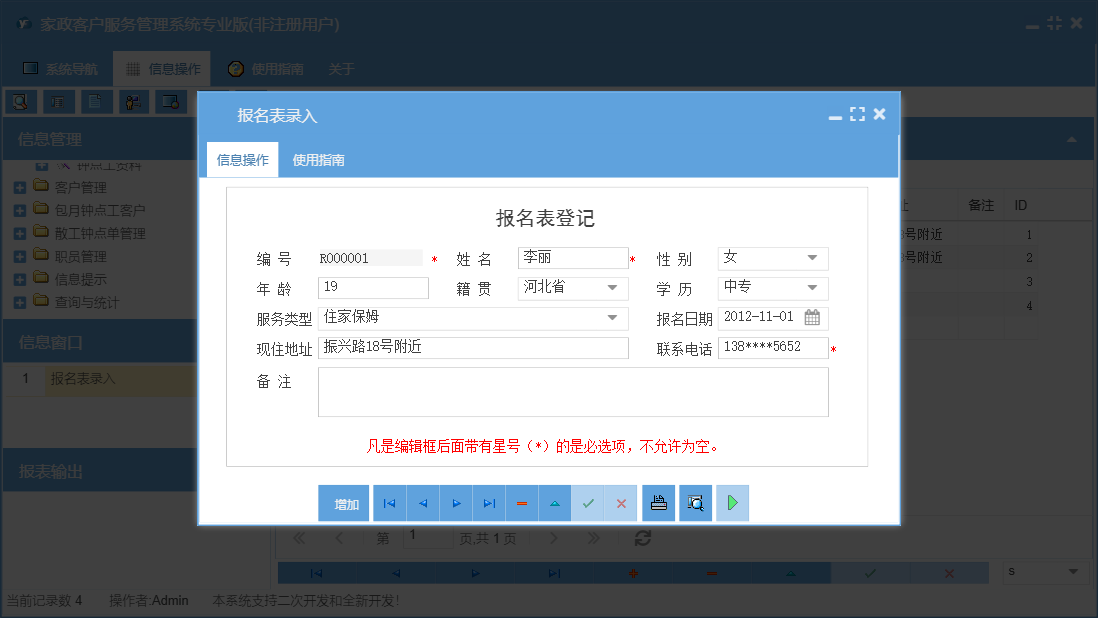Open the data query preview icon
Image resolution: width=1098 pixels, height=618 pixels.
[695, 503]
